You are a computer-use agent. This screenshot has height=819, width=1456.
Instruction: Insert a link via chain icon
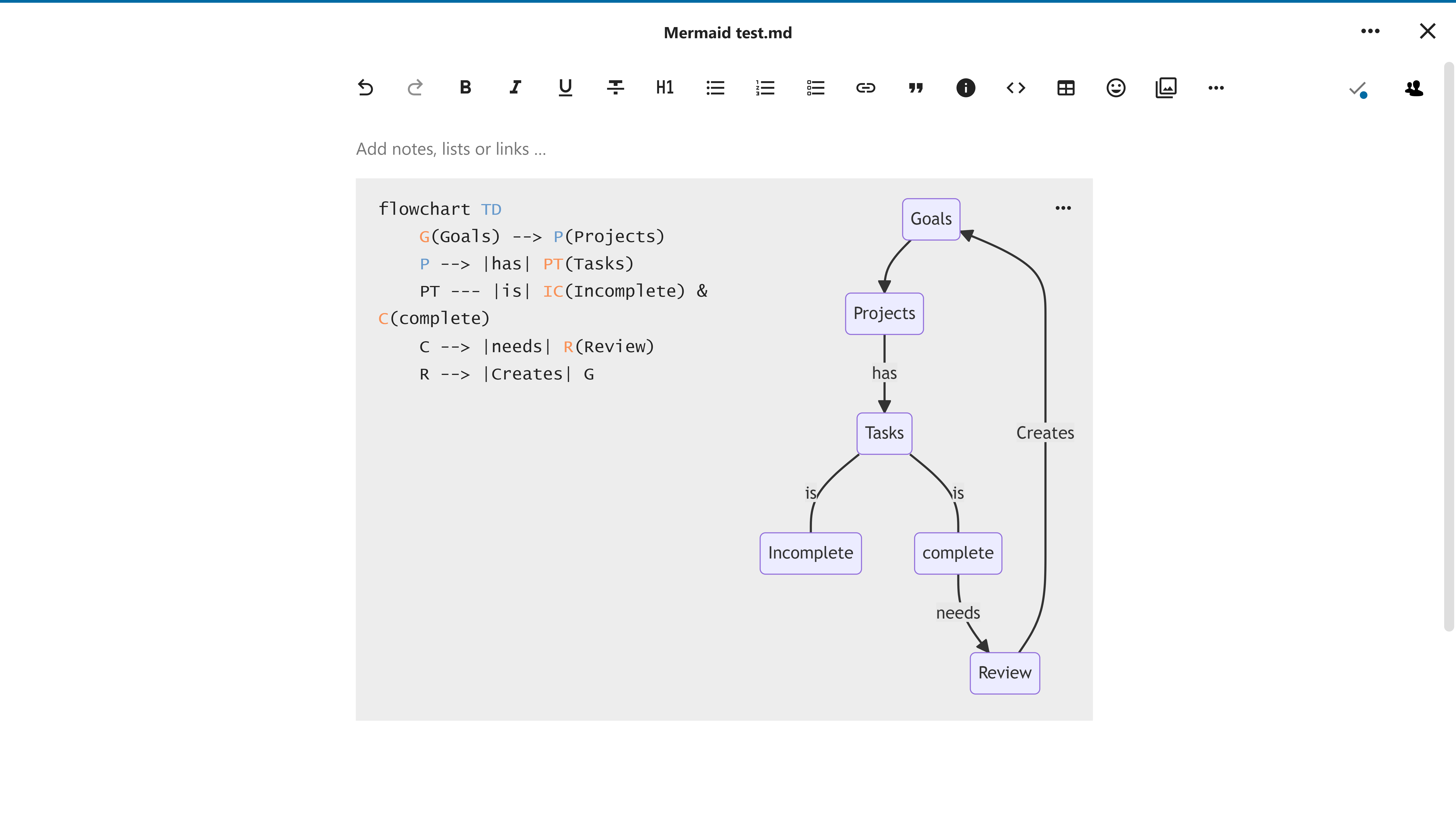tap(865, 88)
